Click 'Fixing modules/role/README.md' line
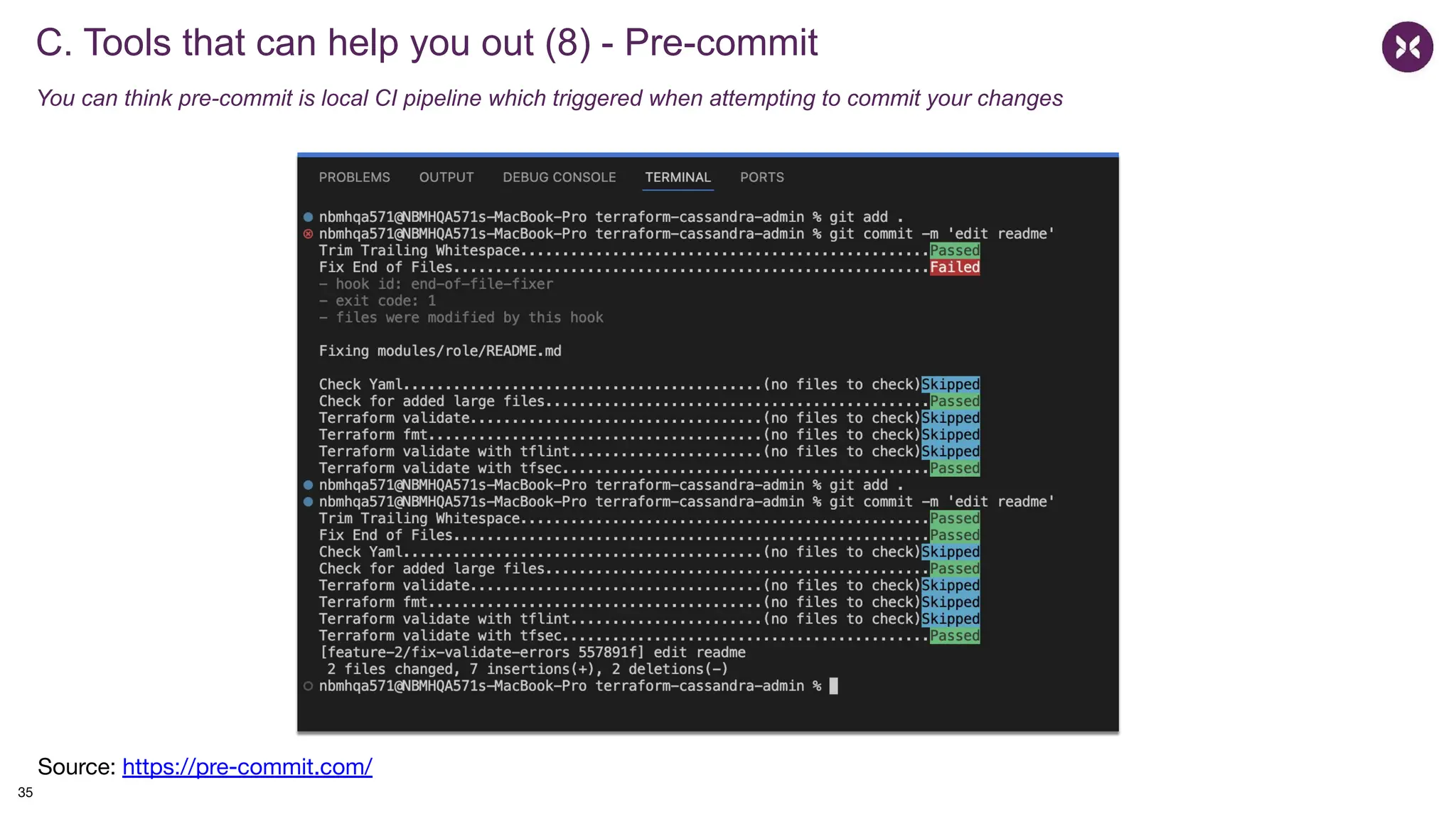The height and width of the screenshot is (819, 1456). [x=440, y=351]
